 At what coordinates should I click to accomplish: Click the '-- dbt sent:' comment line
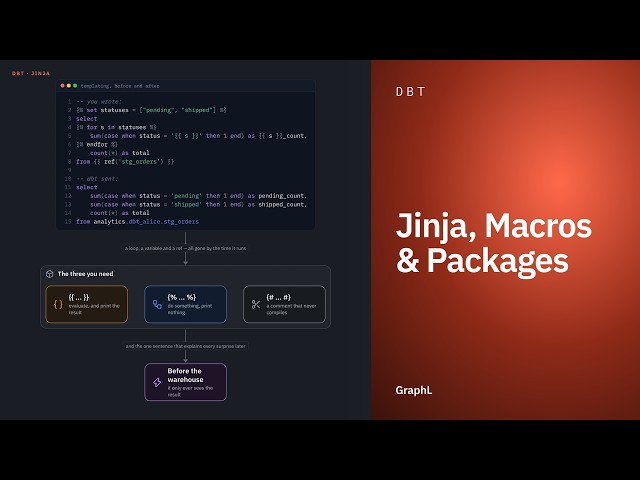point(97,179)
